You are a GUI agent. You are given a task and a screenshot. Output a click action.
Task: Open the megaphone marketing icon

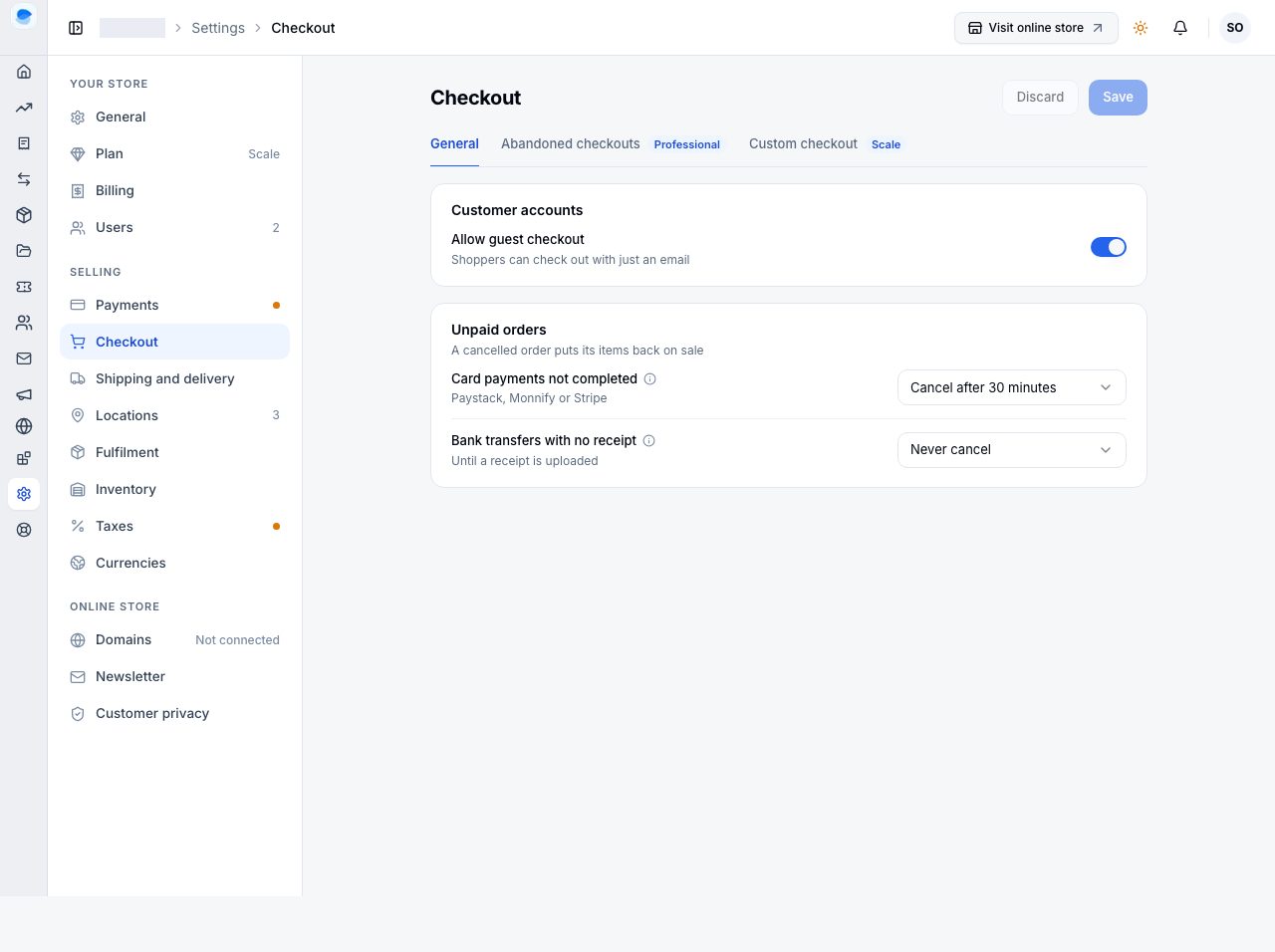click(24, 394)
